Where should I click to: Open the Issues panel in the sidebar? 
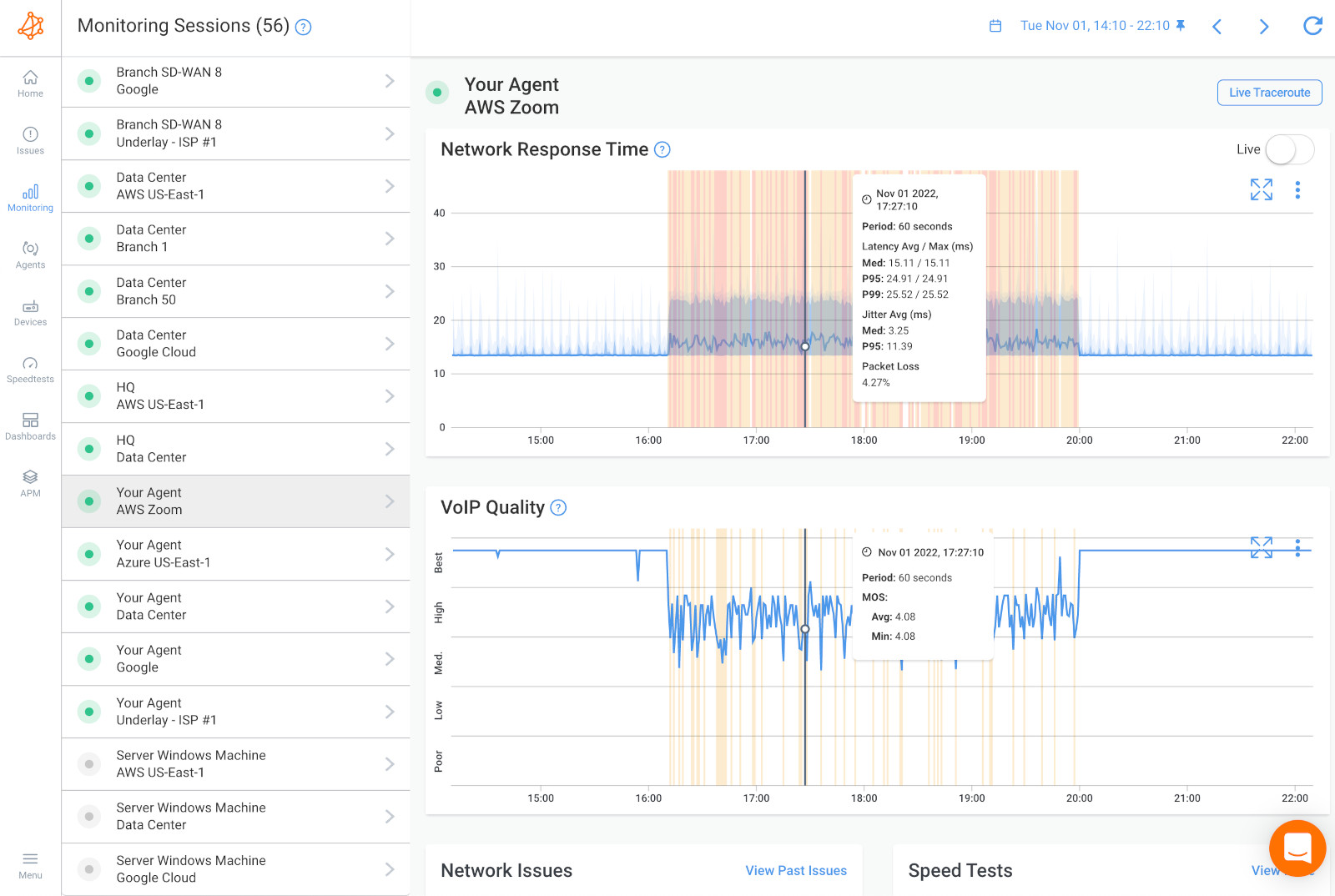pos(30,140)
